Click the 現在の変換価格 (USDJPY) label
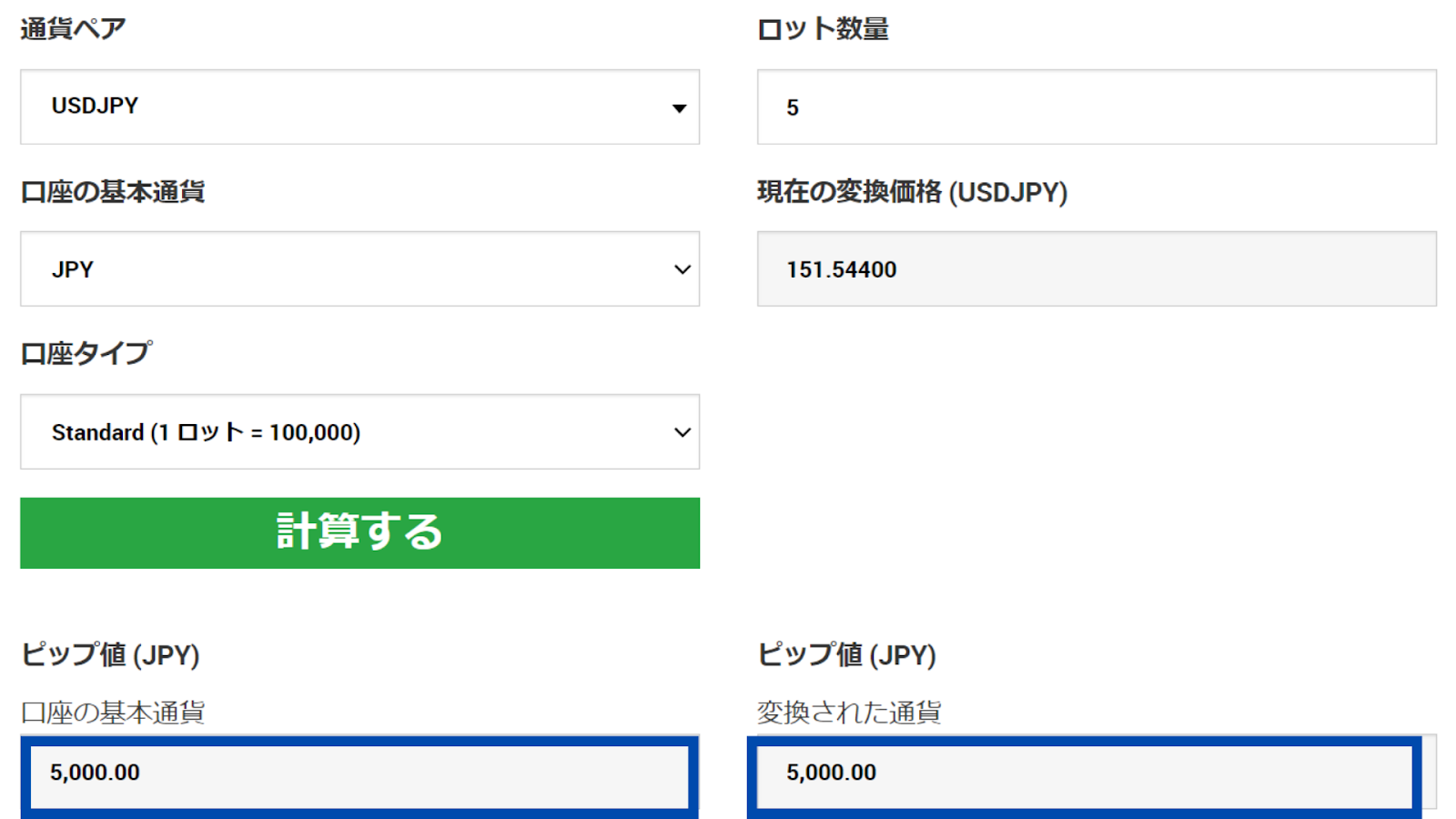Viewport: 1456px width, 819px height. coord(912,192)
